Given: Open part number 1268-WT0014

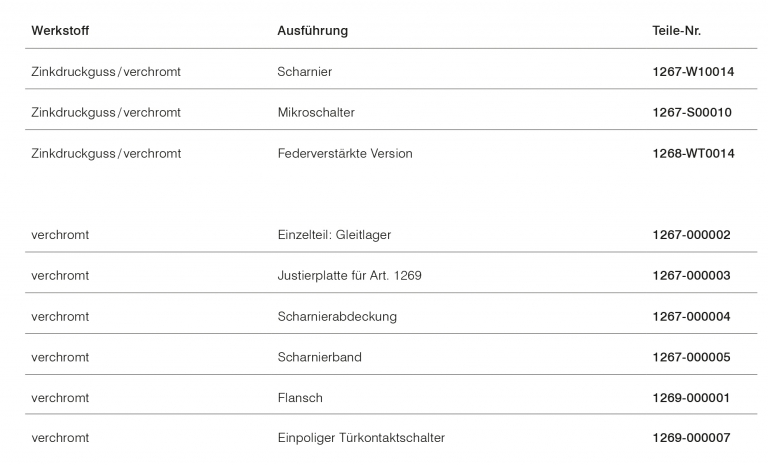Looking at the screenshot, I should tap(693, 154).
